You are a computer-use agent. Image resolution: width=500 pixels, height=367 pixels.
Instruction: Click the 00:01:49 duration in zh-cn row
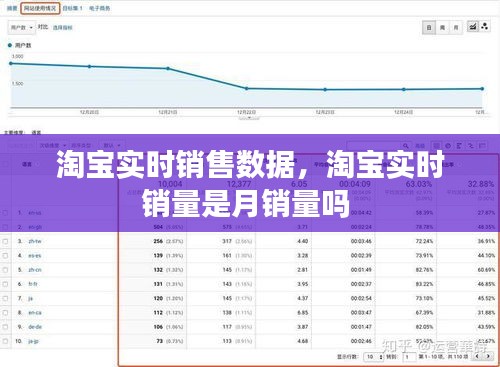coord(361,270)
